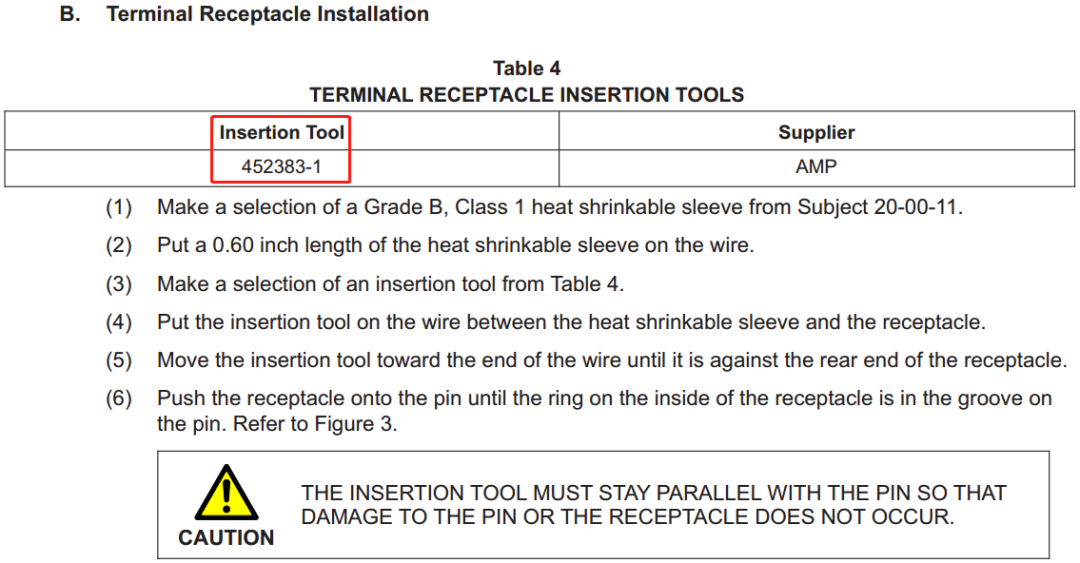Viewport: 1080px width, 563px height.
Task: Click the 452383-1 part number cell
Action: [x=282, y=167]
